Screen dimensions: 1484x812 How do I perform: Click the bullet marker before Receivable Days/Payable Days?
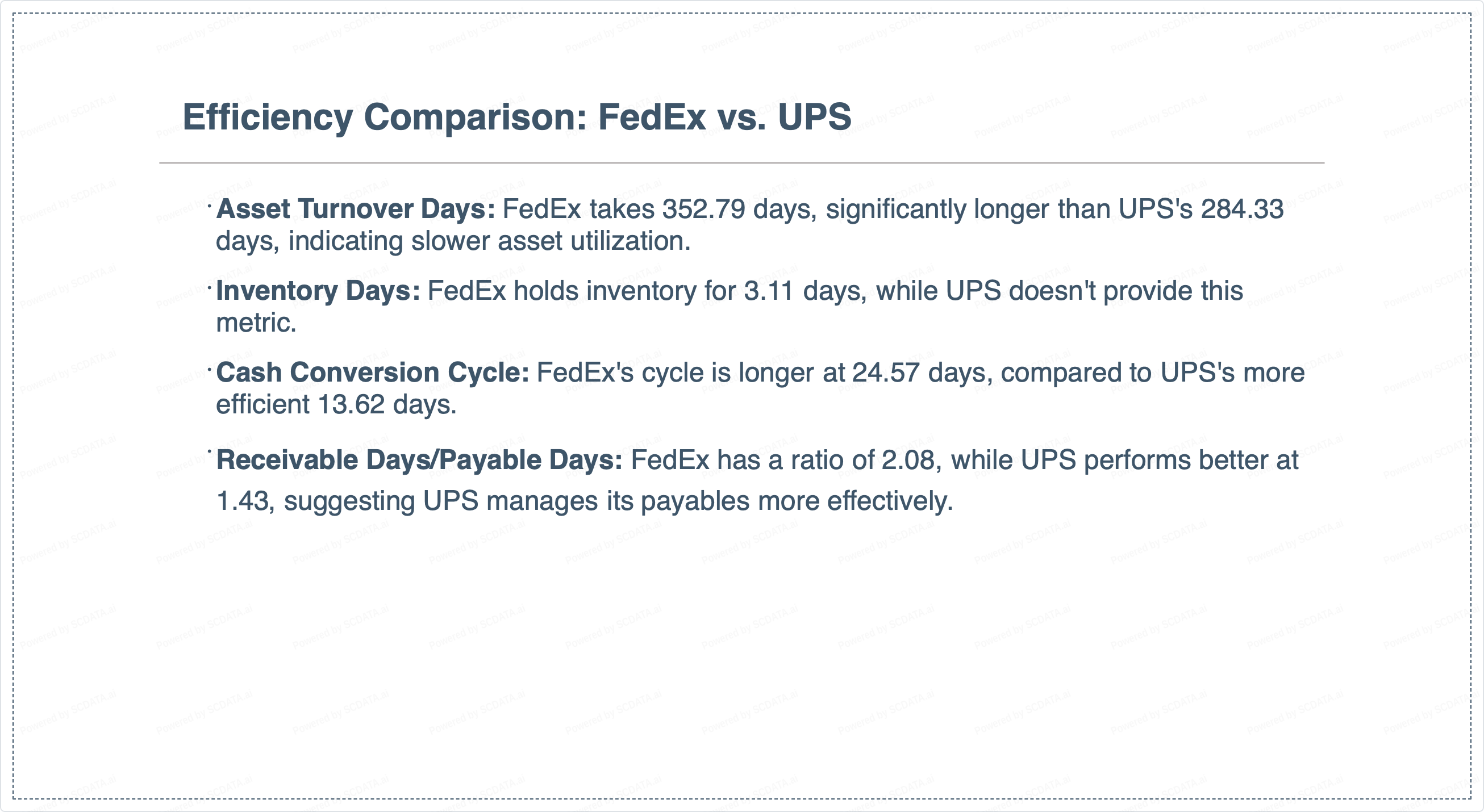tap(210, 451)
